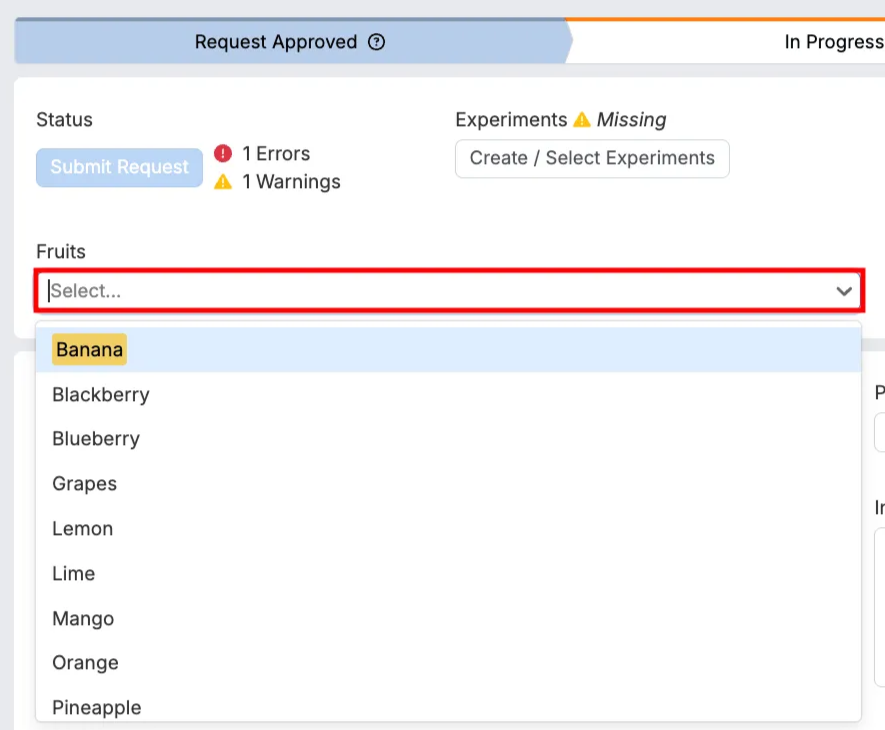
Task: Open Create / Select Experiments
Action: coord(592,159)
